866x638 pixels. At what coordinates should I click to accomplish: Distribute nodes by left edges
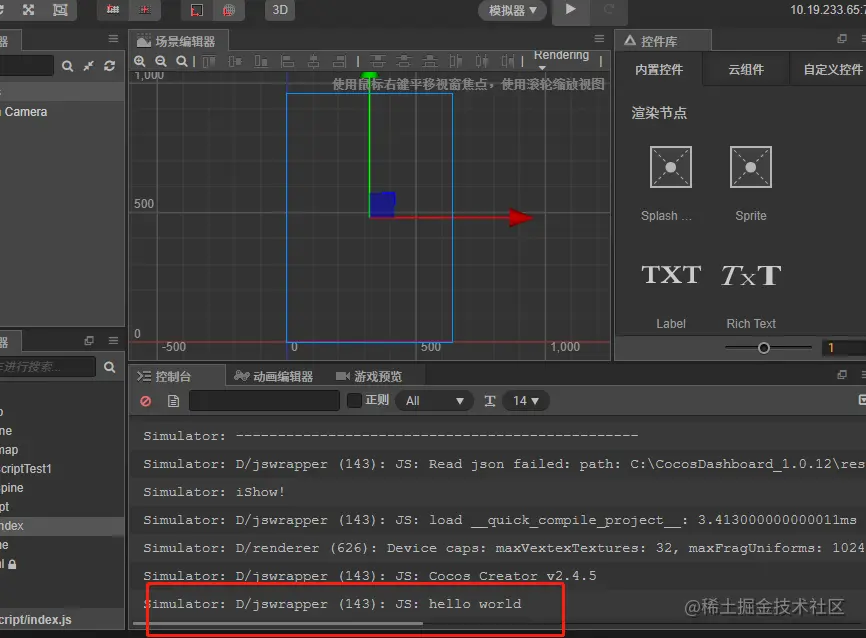(456, 61)
